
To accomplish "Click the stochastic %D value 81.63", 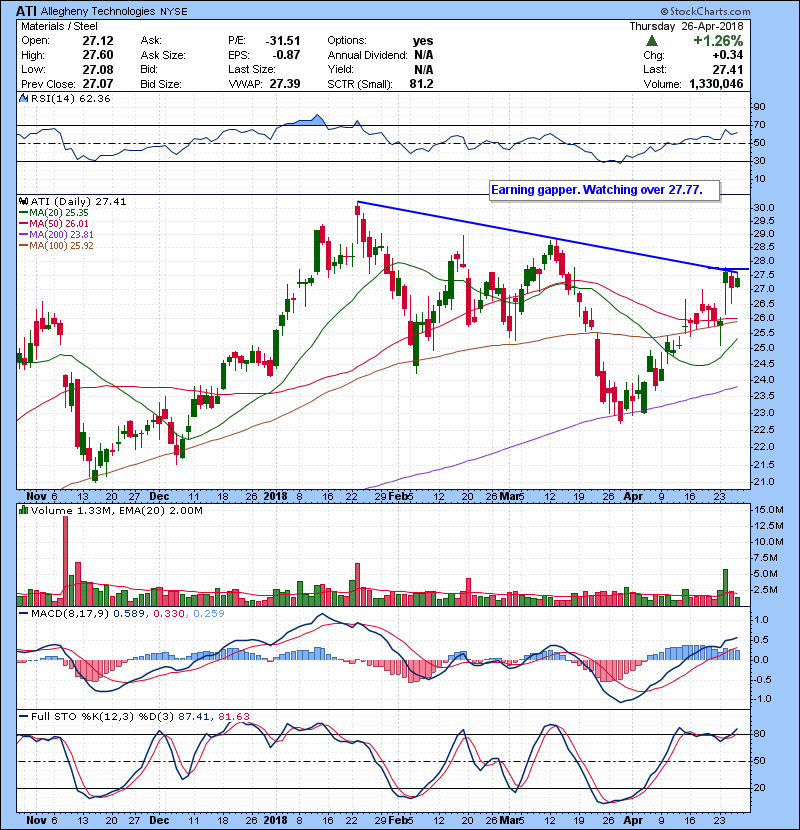I will click(233, 716).
